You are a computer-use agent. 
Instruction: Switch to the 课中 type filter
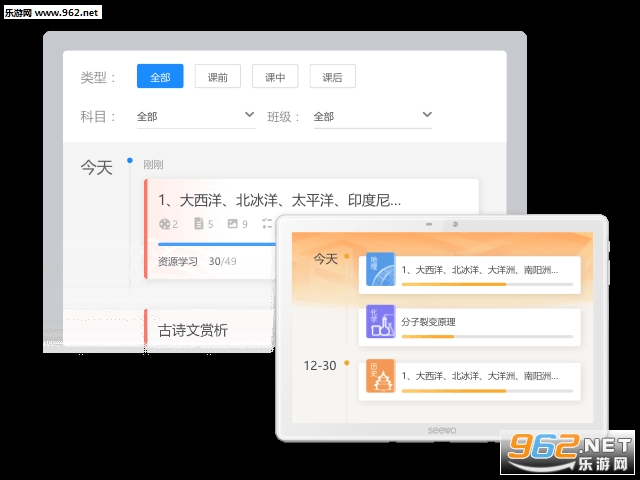click(275, 76)
